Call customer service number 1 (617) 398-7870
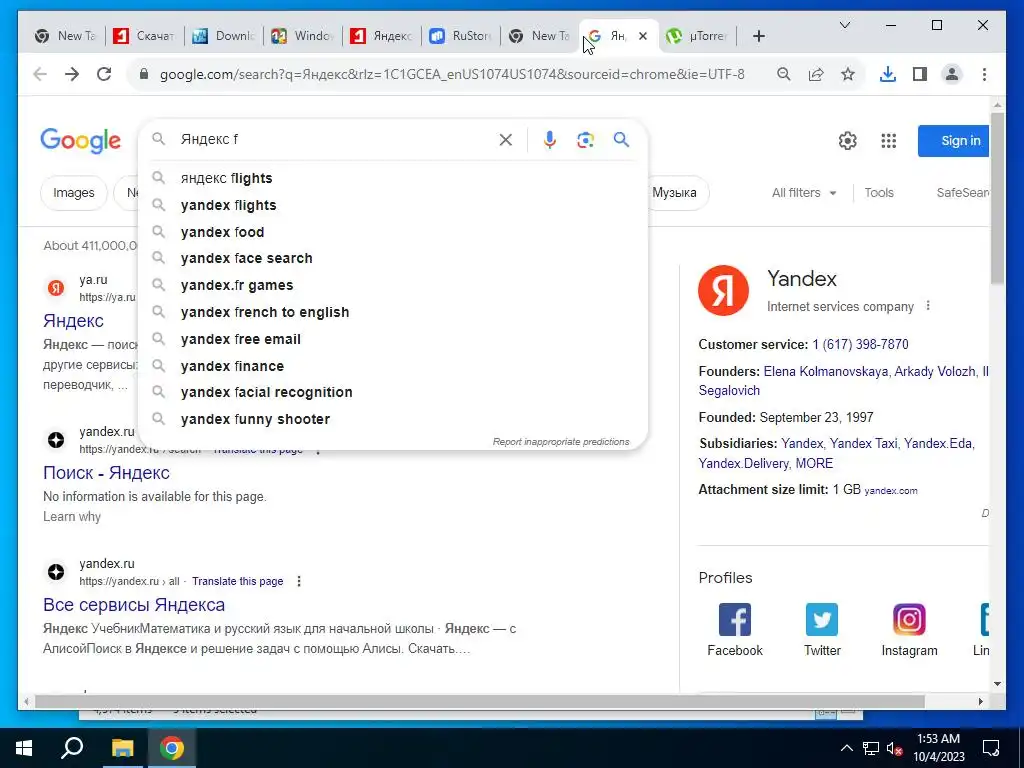Image resolution: width=1024 pixels, height=768 pixels. (860, 344)
